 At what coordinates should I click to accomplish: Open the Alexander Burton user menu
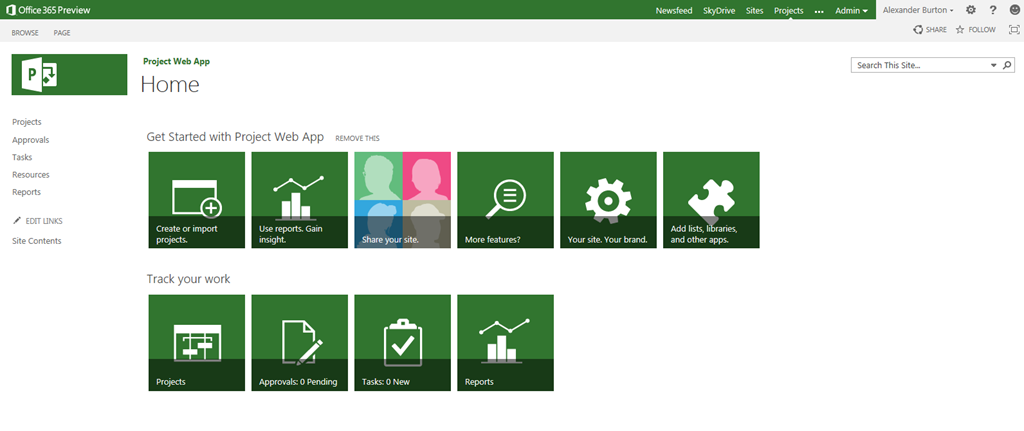point(918,10)
